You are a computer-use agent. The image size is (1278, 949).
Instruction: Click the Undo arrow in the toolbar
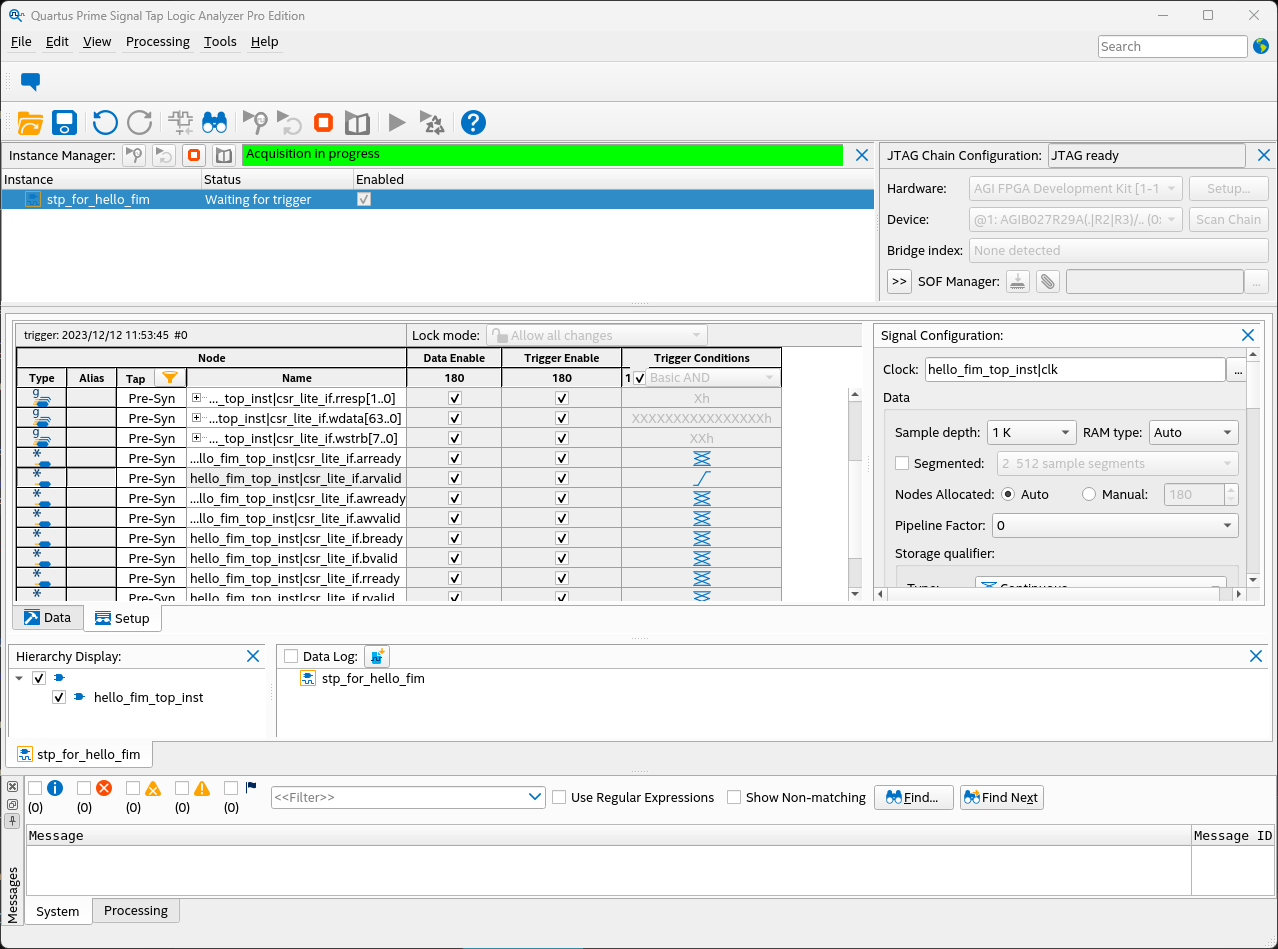pos(105,123)
